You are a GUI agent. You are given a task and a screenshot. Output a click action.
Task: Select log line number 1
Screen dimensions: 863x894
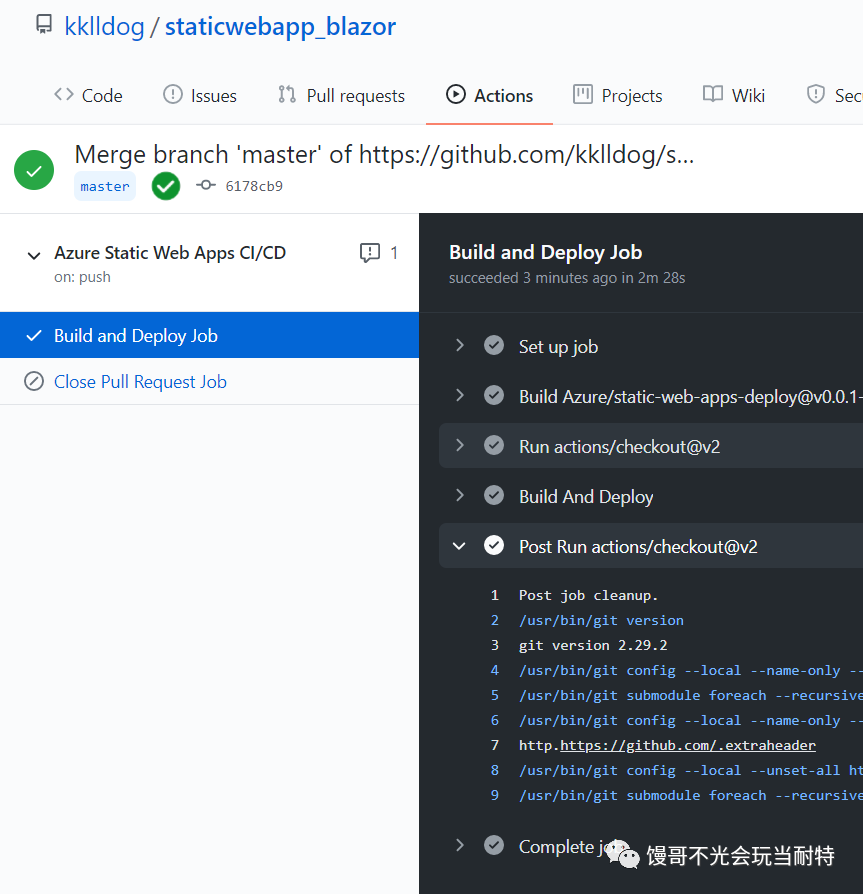pos(495,595)
